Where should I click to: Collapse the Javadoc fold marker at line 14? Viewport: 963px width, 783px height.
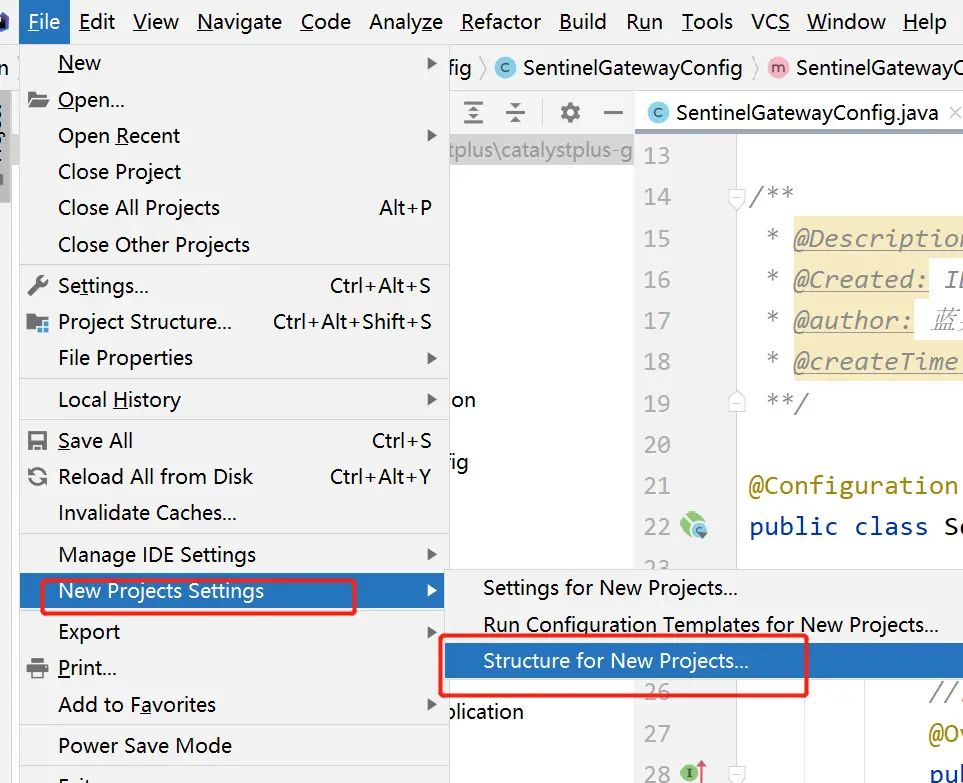click(x=737, y=197)
